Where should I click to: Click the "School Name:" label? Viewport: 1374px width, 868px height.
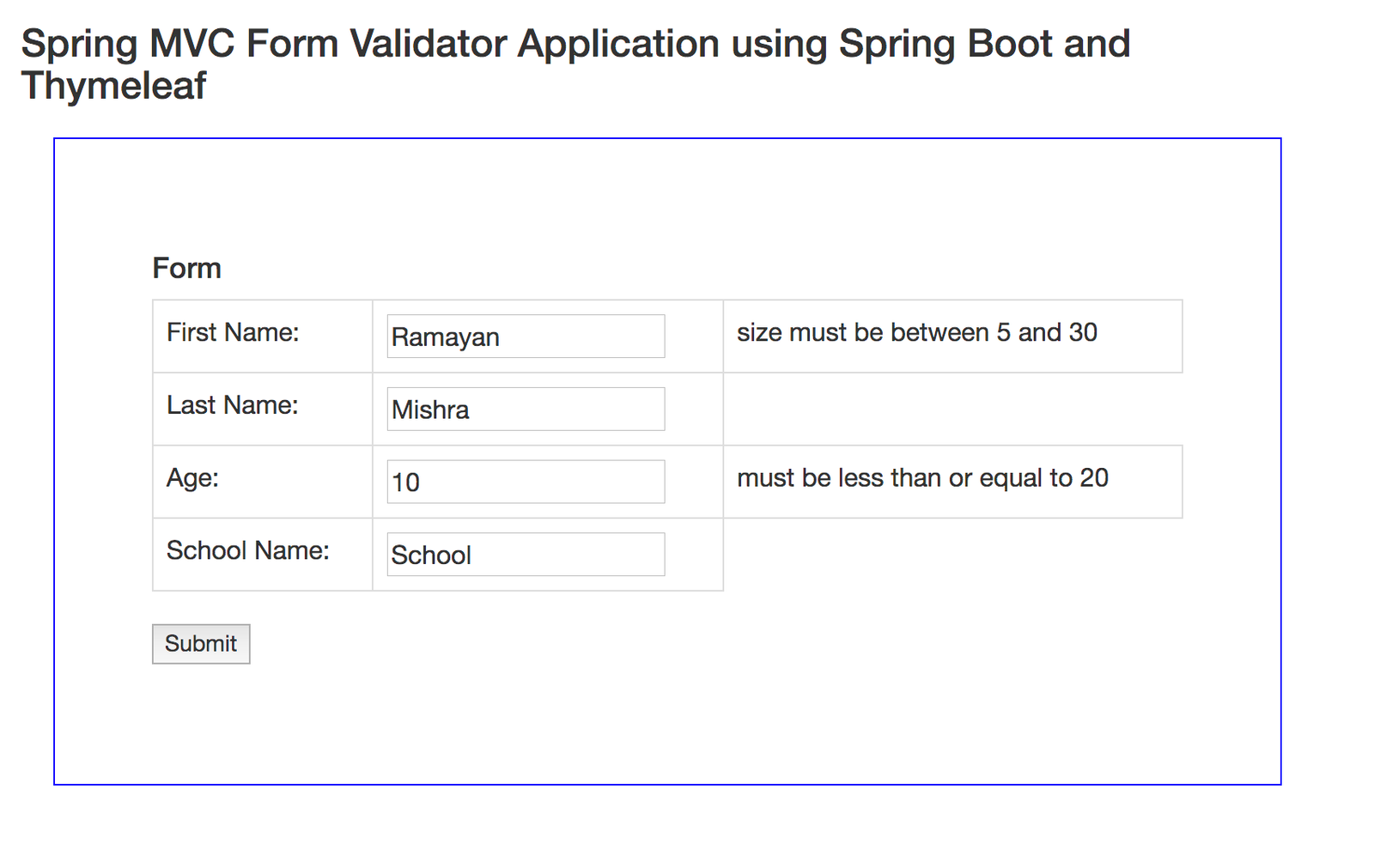pos(248,550)
